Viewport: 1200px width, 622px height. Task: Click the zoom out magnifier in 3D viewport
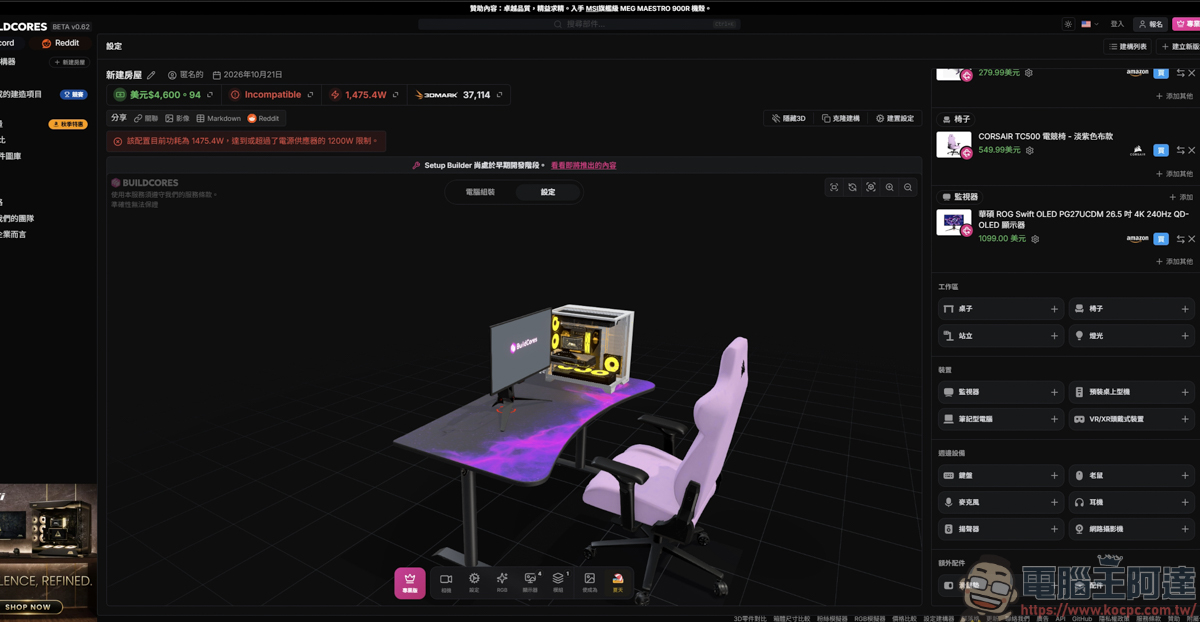pyautogui.click(x=908, y=187)
